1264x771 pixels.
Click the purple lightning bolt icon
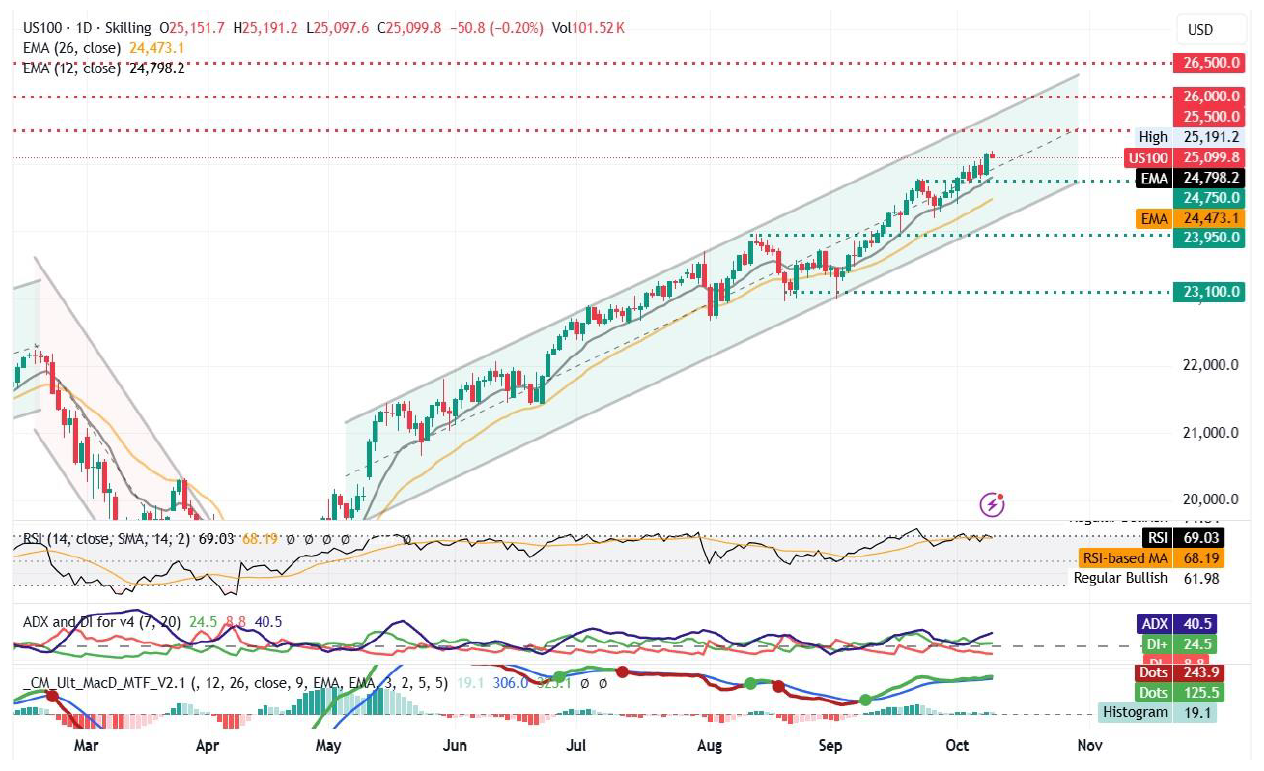point(992,504)
